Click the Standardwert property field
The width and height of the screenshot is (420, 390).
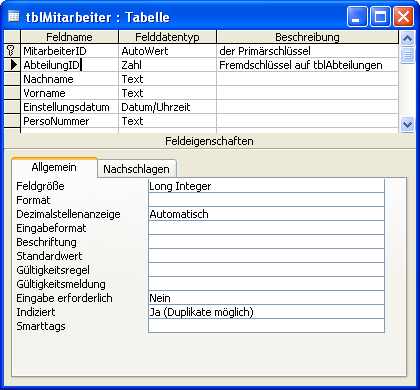[x=266, y=256]
